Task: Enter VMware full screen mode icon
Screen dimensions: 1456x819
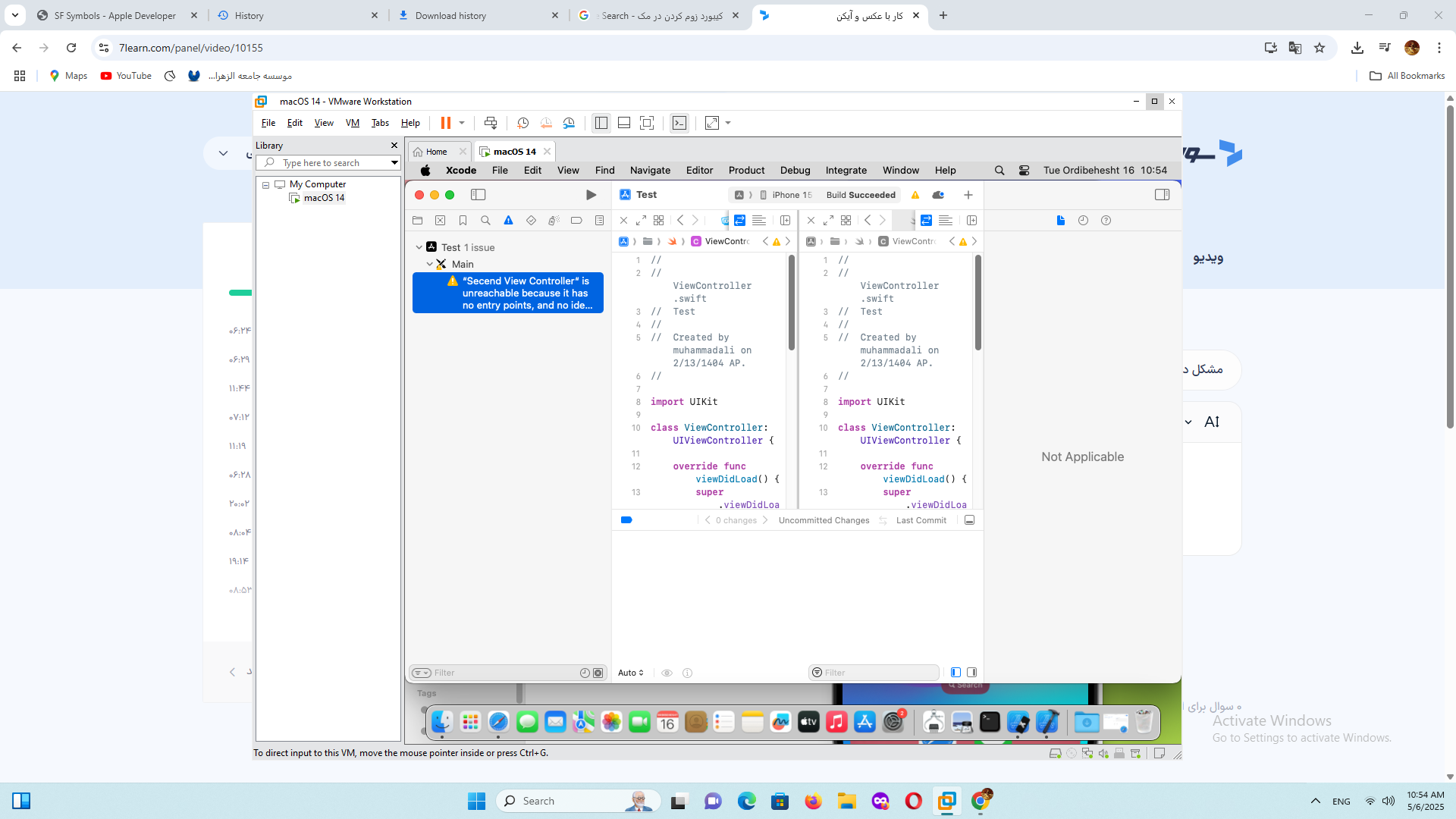Action: (647, 123)
